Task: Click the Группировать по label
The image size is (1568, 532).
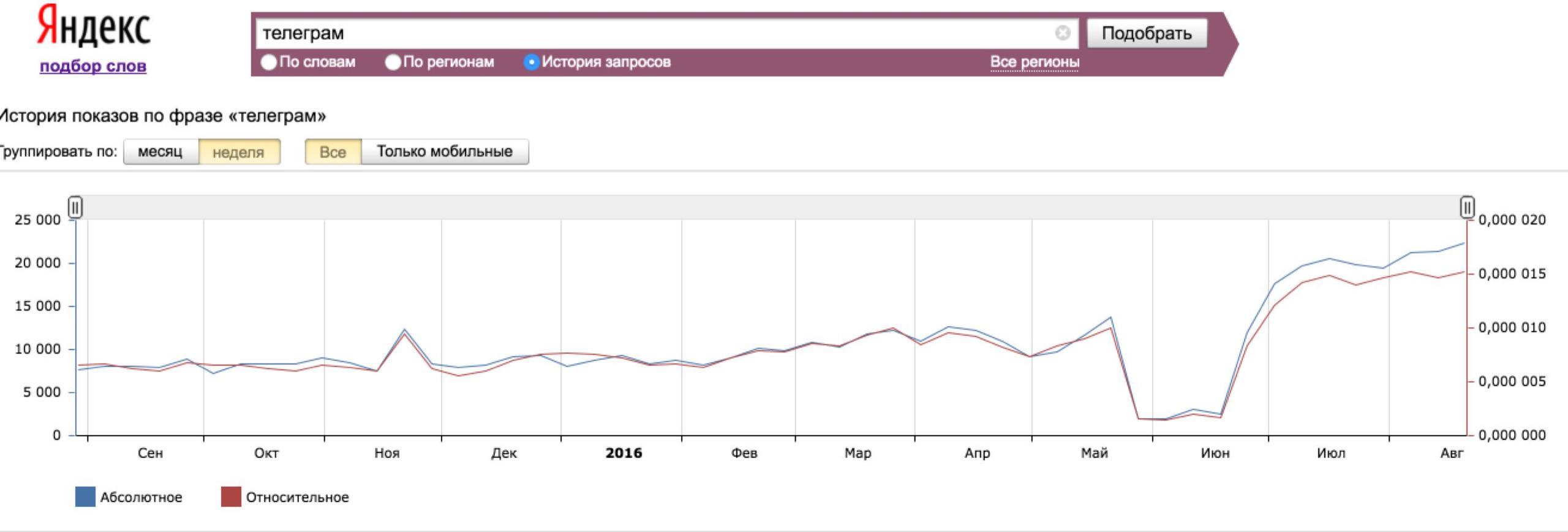Action: tap(58, 151)
